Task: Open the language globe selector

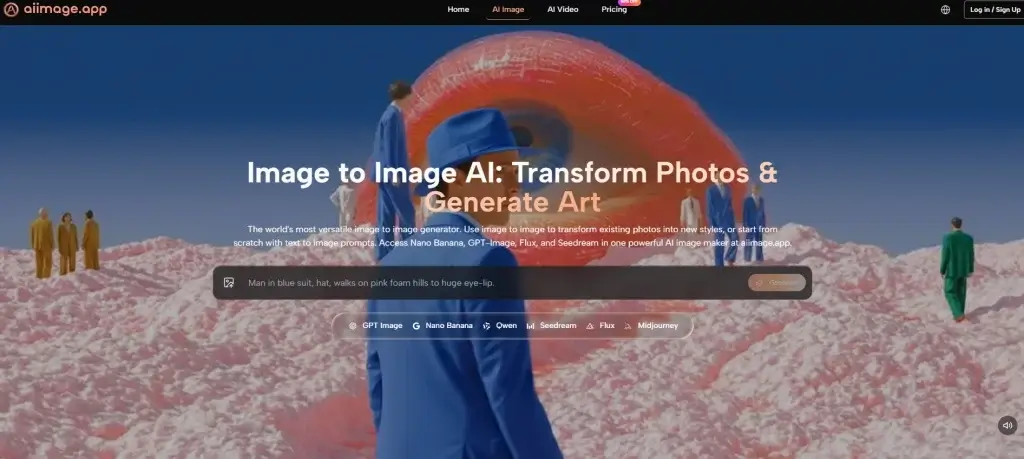Action: pos(945,10)
